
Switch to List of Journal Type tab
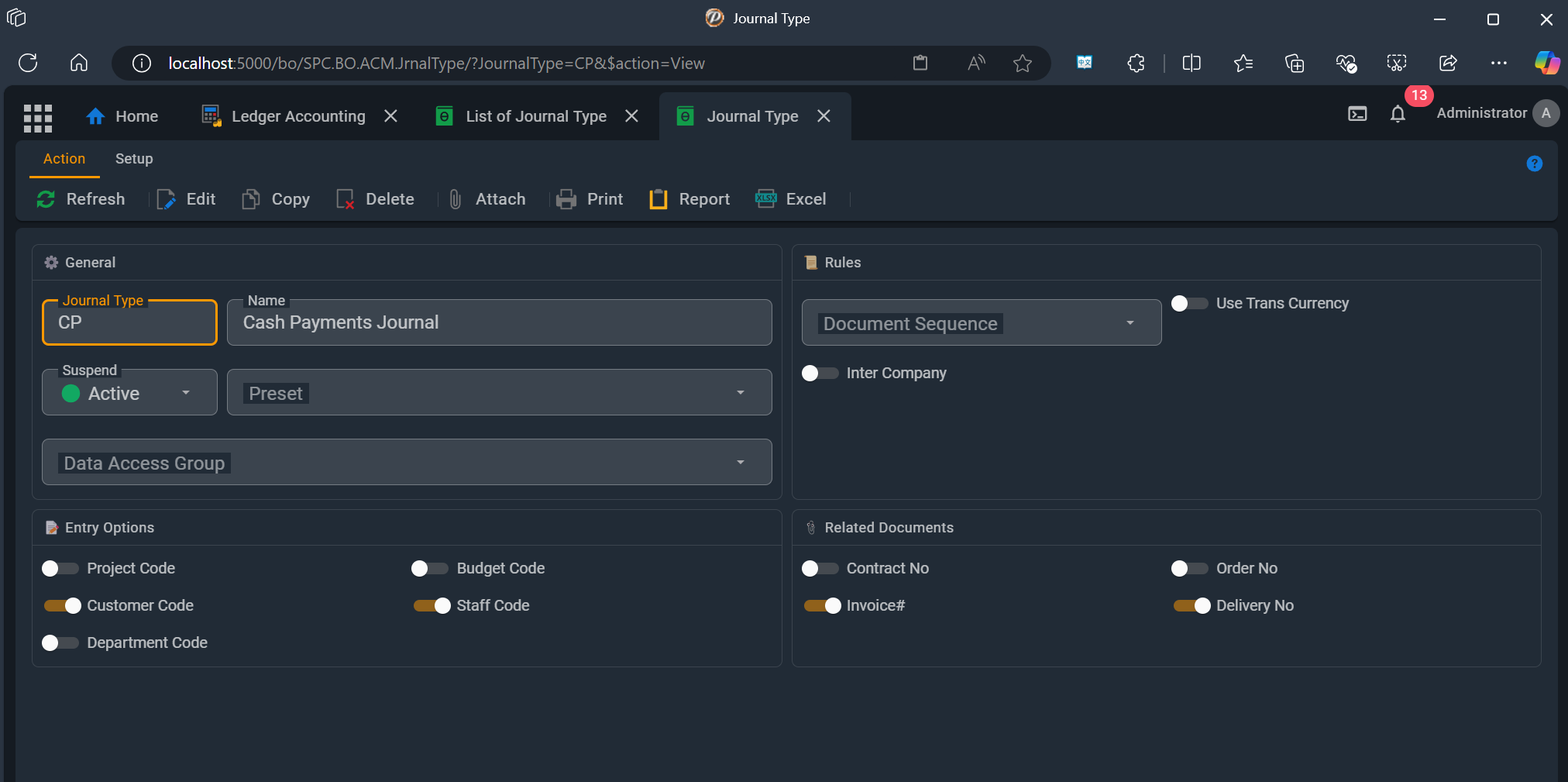coord(521,116)
